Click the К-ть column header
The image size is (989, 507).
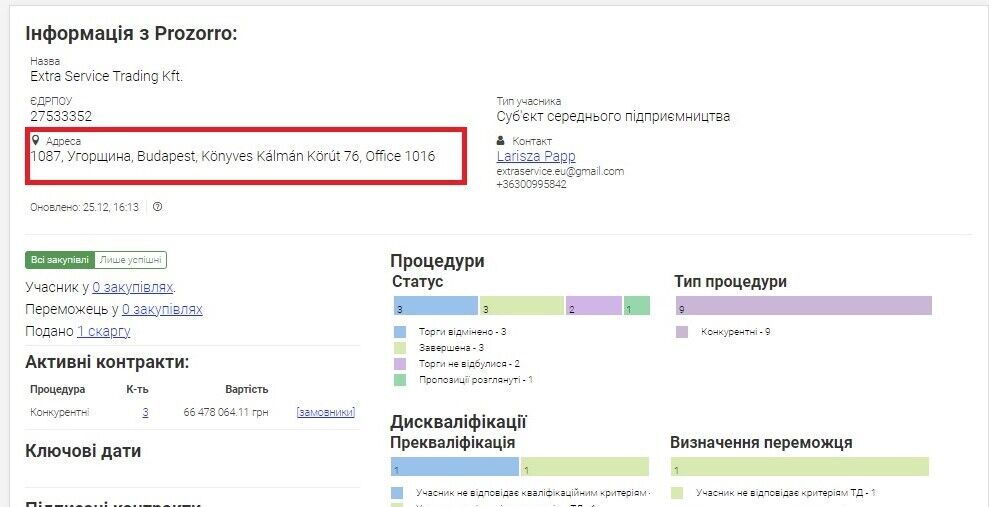pyautogui.click(x=138, y=390)
